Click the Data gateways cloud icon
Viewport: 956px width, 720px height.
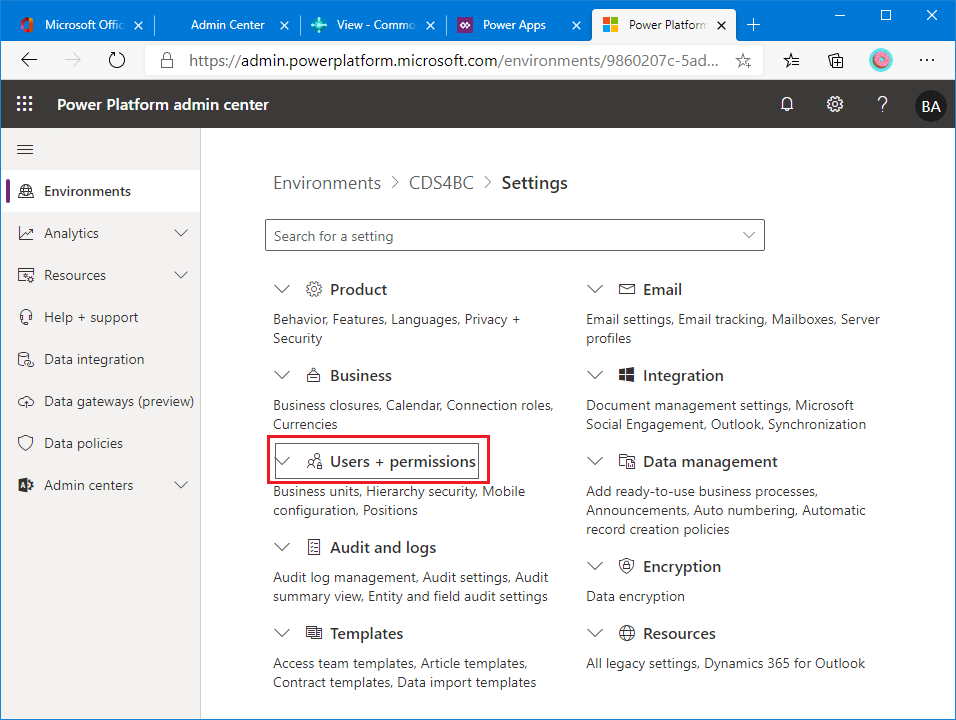(26, 402)
